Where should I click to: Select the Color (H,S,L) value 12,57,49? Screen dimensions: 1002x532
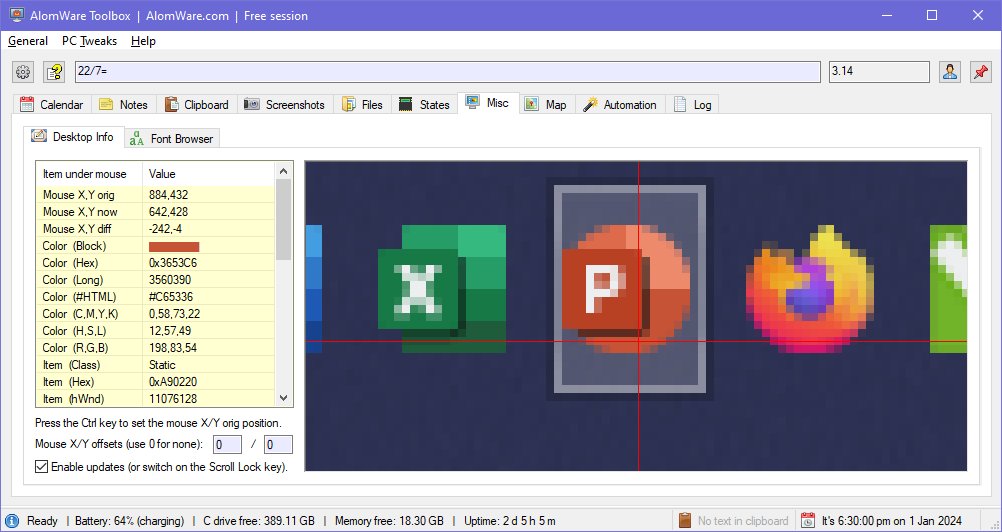170,331
